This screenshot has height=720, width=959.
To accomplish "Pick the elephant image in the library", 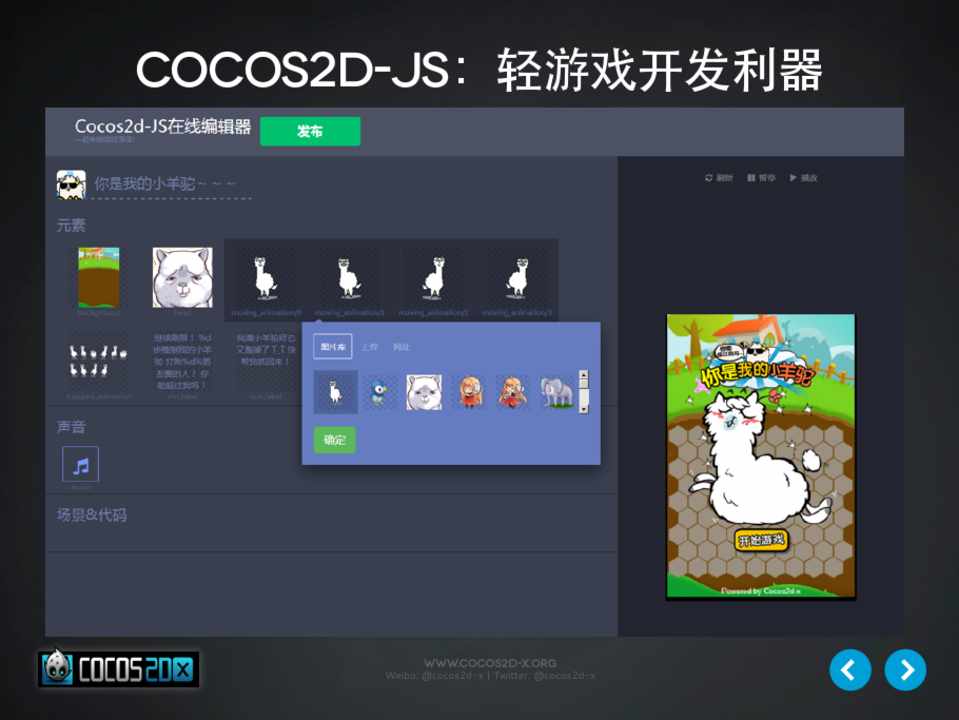I will (x=558, y=392).
